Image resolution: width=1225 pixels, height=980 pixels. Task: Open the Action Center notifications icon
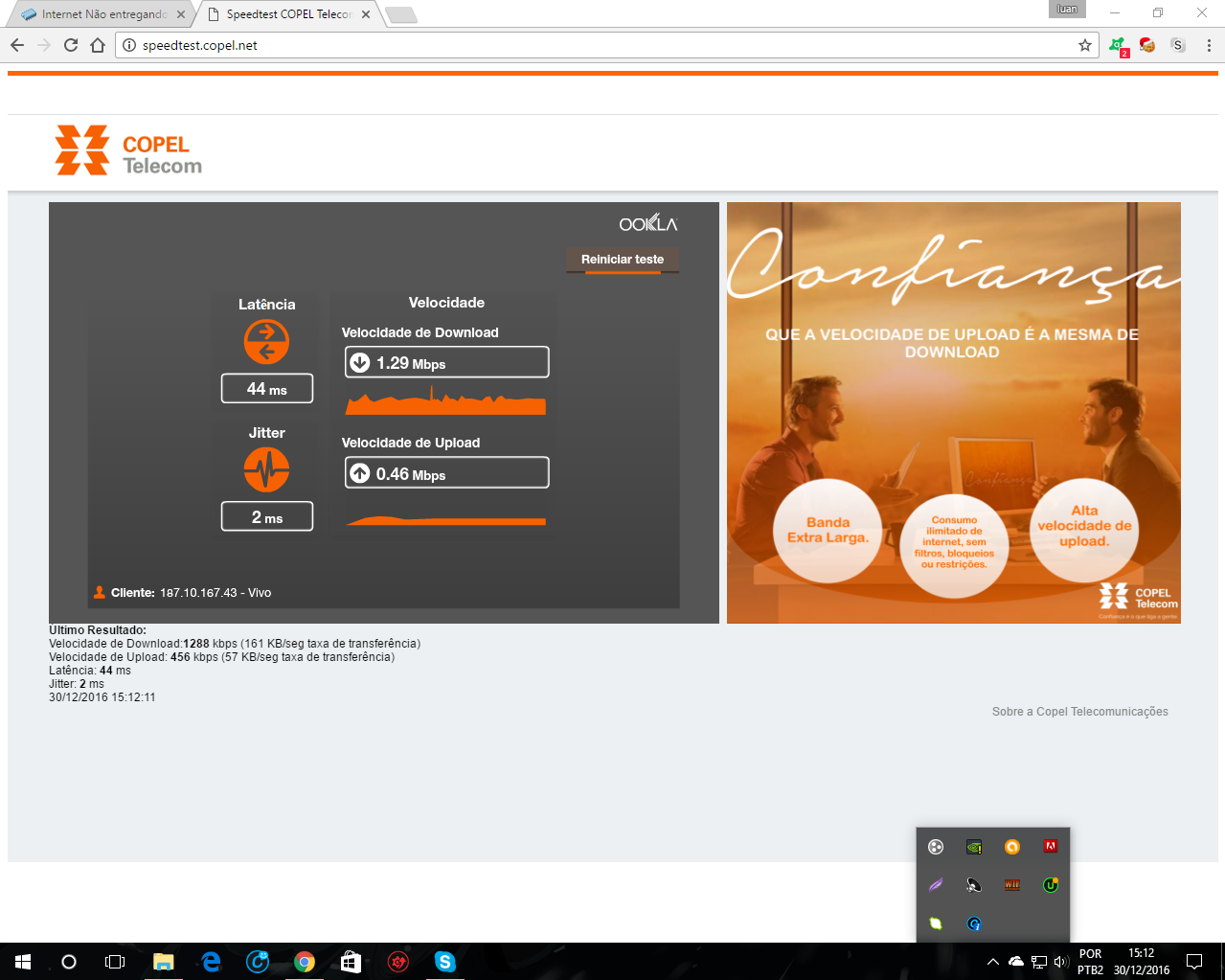[x=1194, y=962]
